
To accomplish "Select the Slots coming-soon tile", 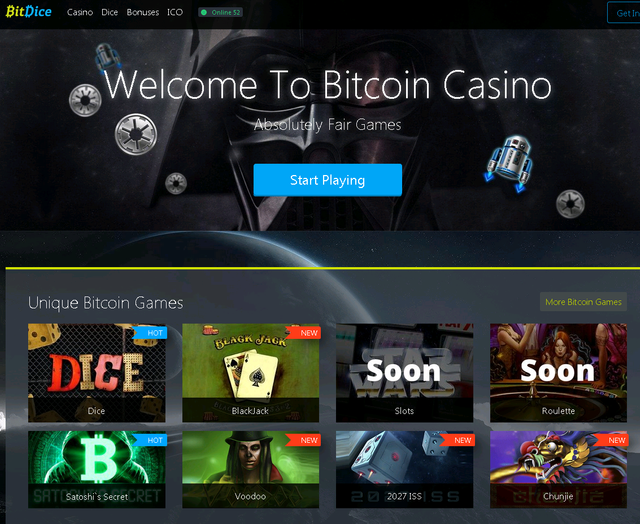I will [404, 373].
